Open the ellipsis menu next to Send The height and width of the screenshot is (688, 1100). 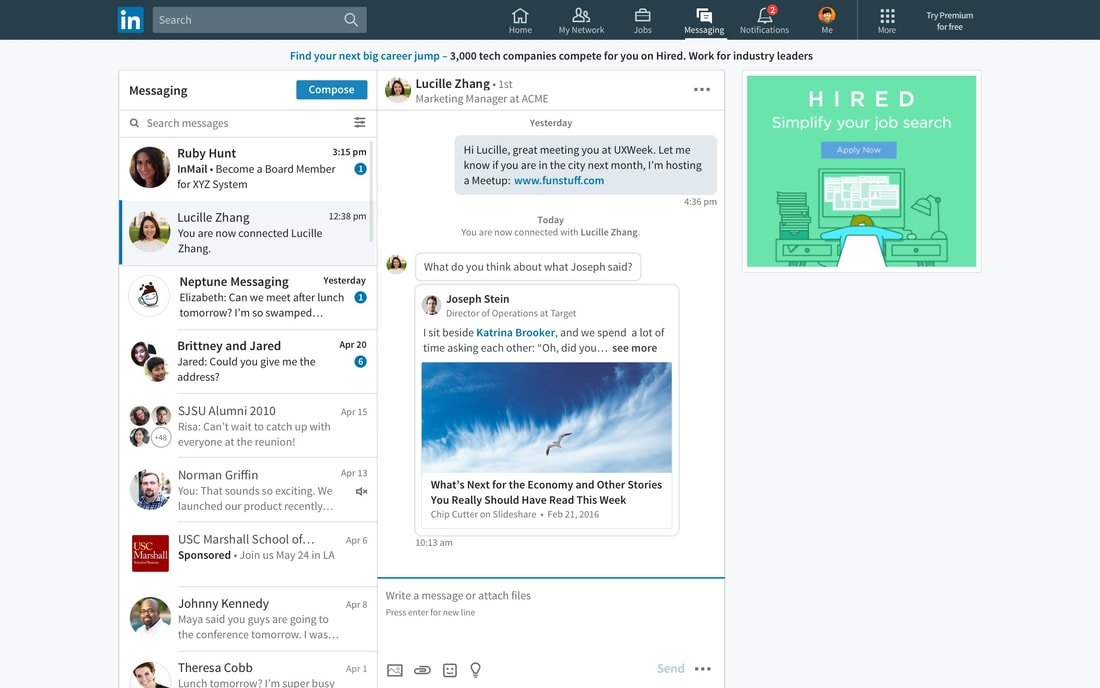(x=703, y=668)
